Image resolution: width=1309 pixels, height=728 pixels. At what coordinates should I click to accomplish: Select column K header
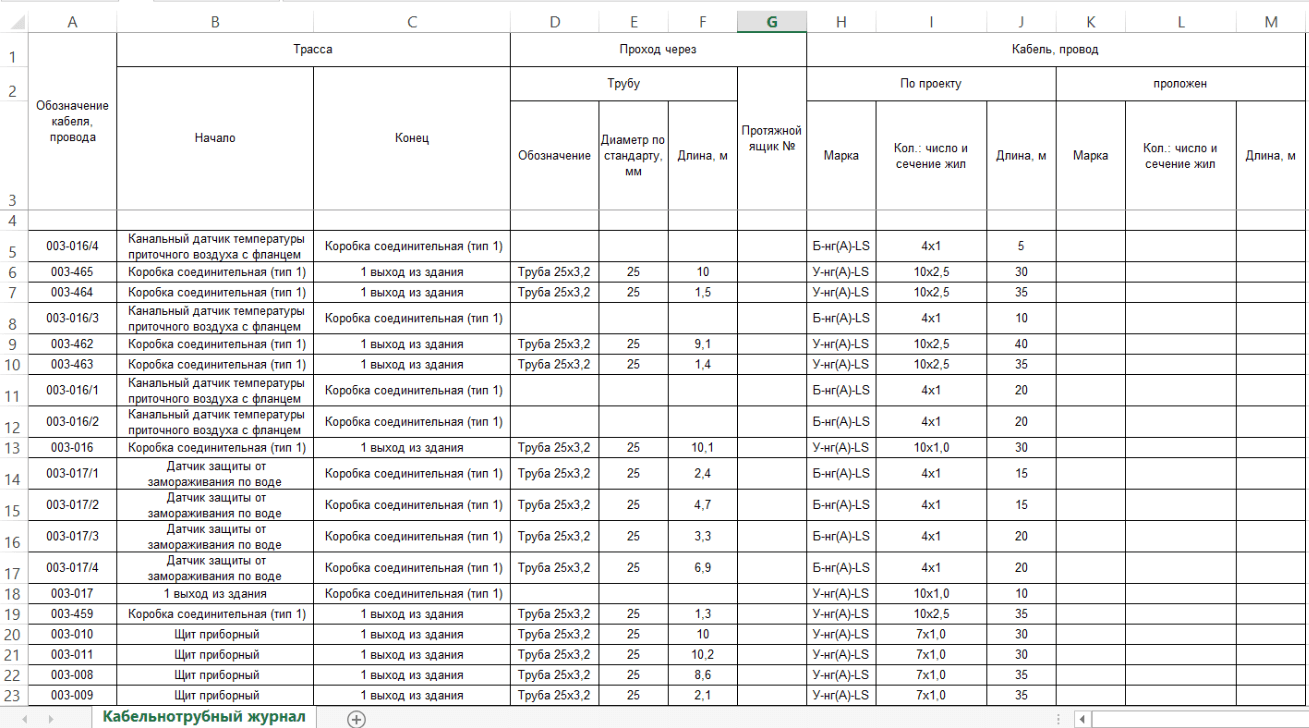1091,23
